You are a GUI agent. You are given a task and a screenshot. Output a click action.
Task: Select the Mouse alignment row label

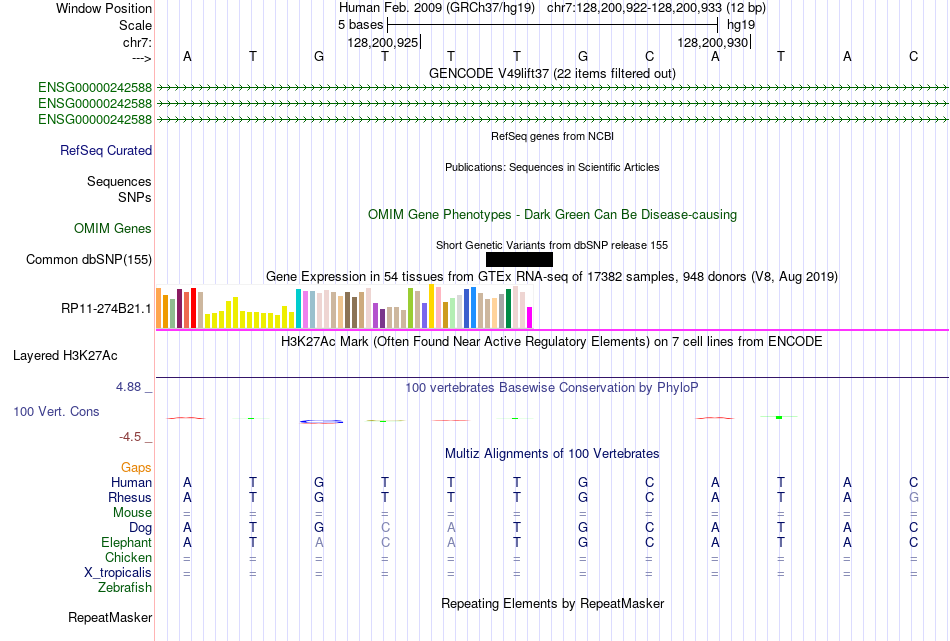[132, 513]
